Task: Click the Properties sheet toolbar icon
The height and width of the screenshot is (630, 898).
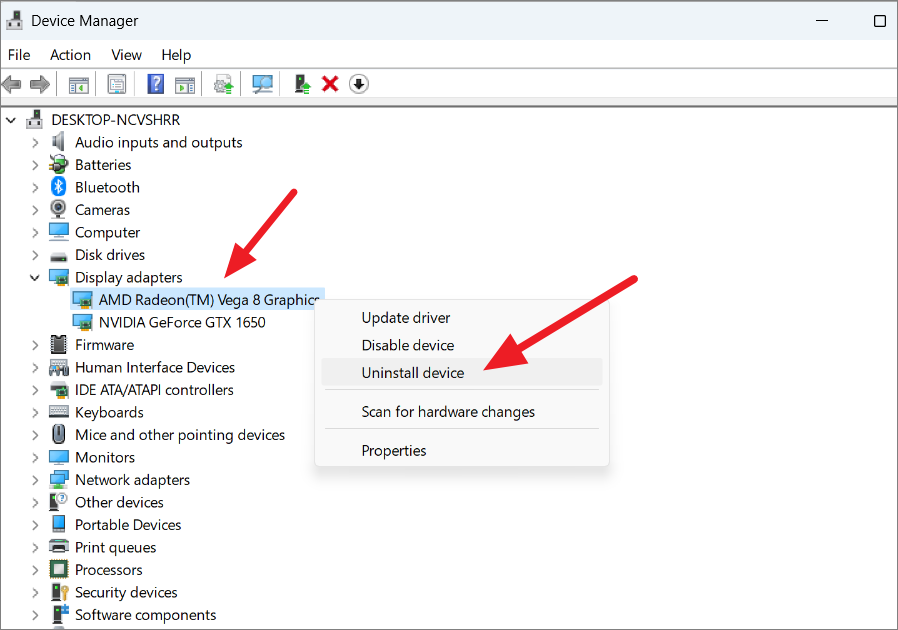Action: click(x=117, y=85)
